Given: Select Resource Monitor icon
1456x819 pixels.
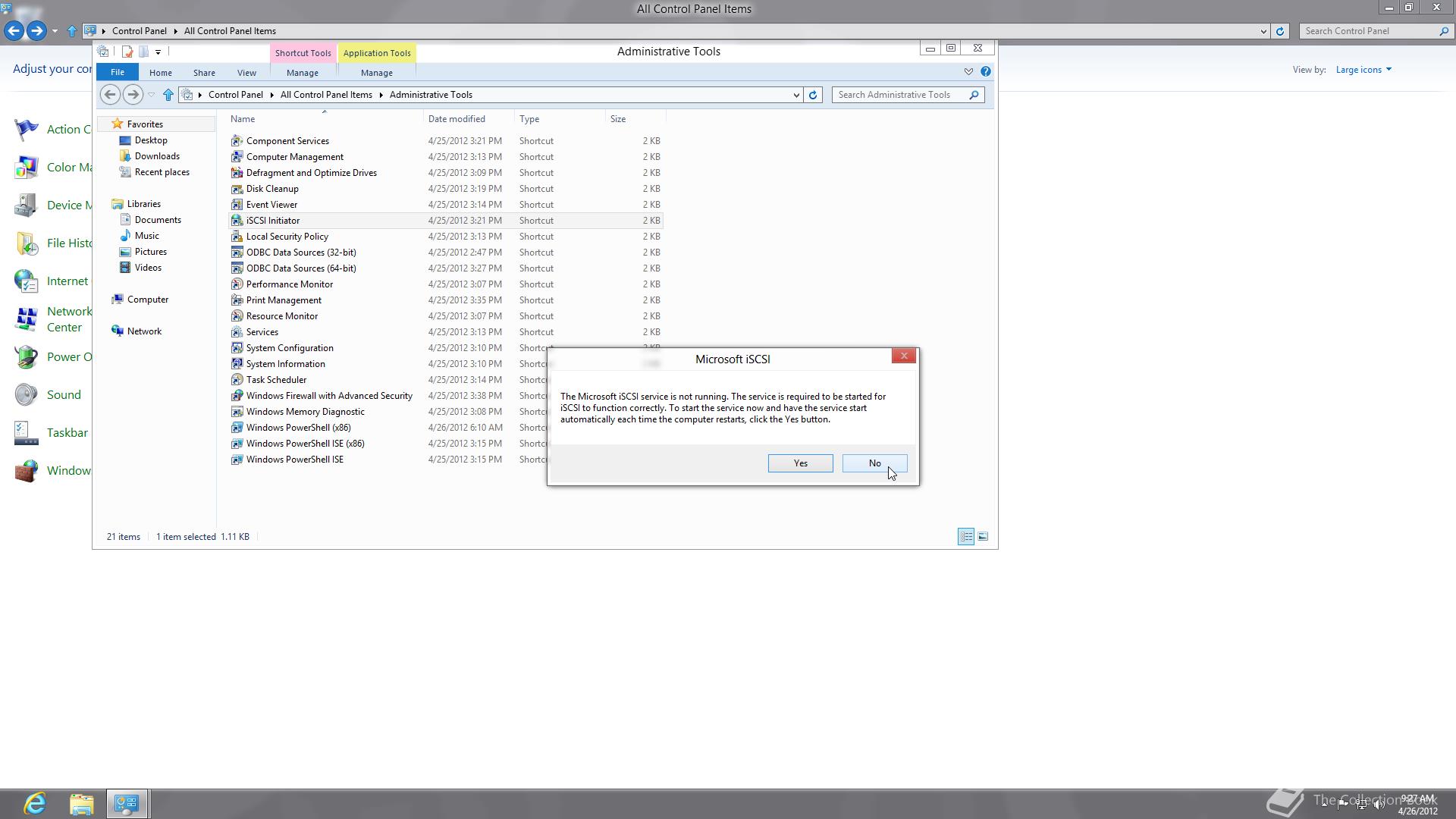Looking at the screenshot, I should click(x=237, y=316).
